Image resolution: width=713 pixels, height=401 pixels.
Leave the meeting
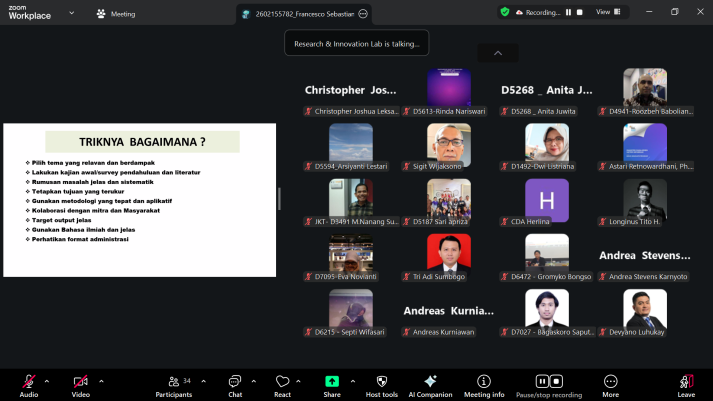pos(686,382)
